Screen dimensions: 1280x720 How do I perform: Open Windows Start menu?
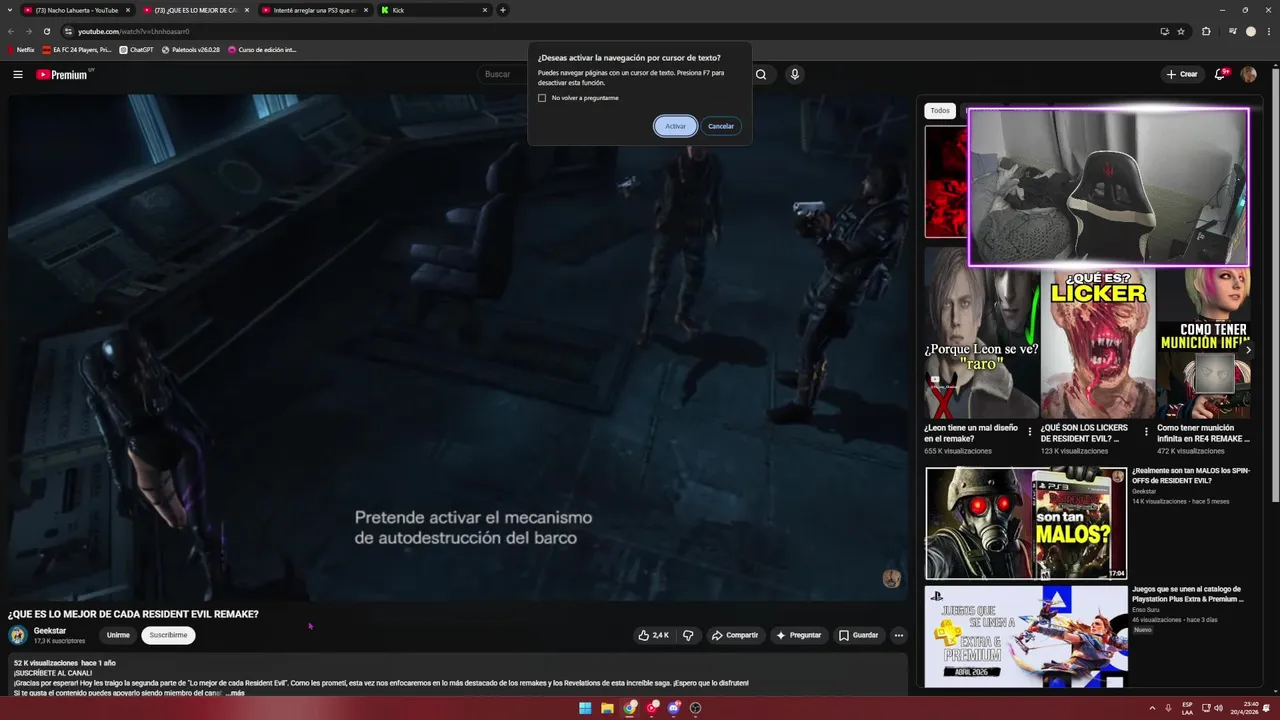pos(585,708)
